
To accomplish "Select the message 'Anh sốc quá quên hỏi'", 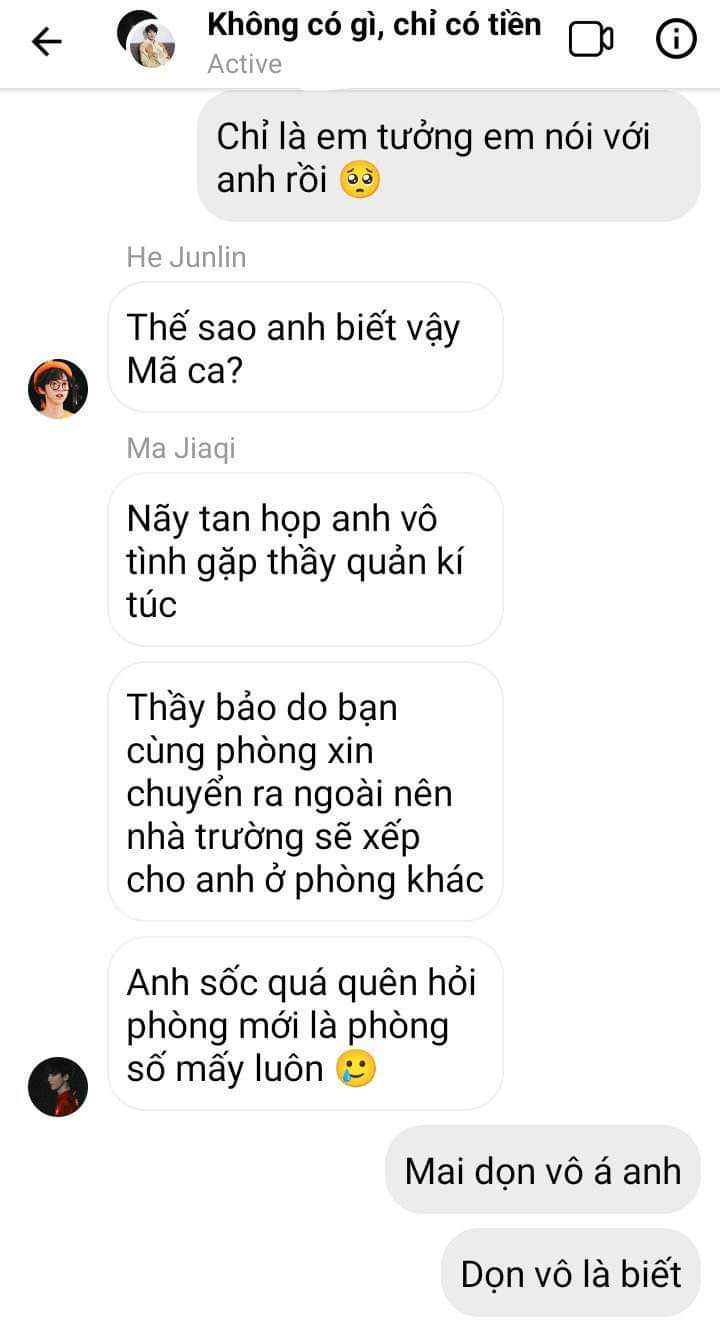I will point(305,1024).
